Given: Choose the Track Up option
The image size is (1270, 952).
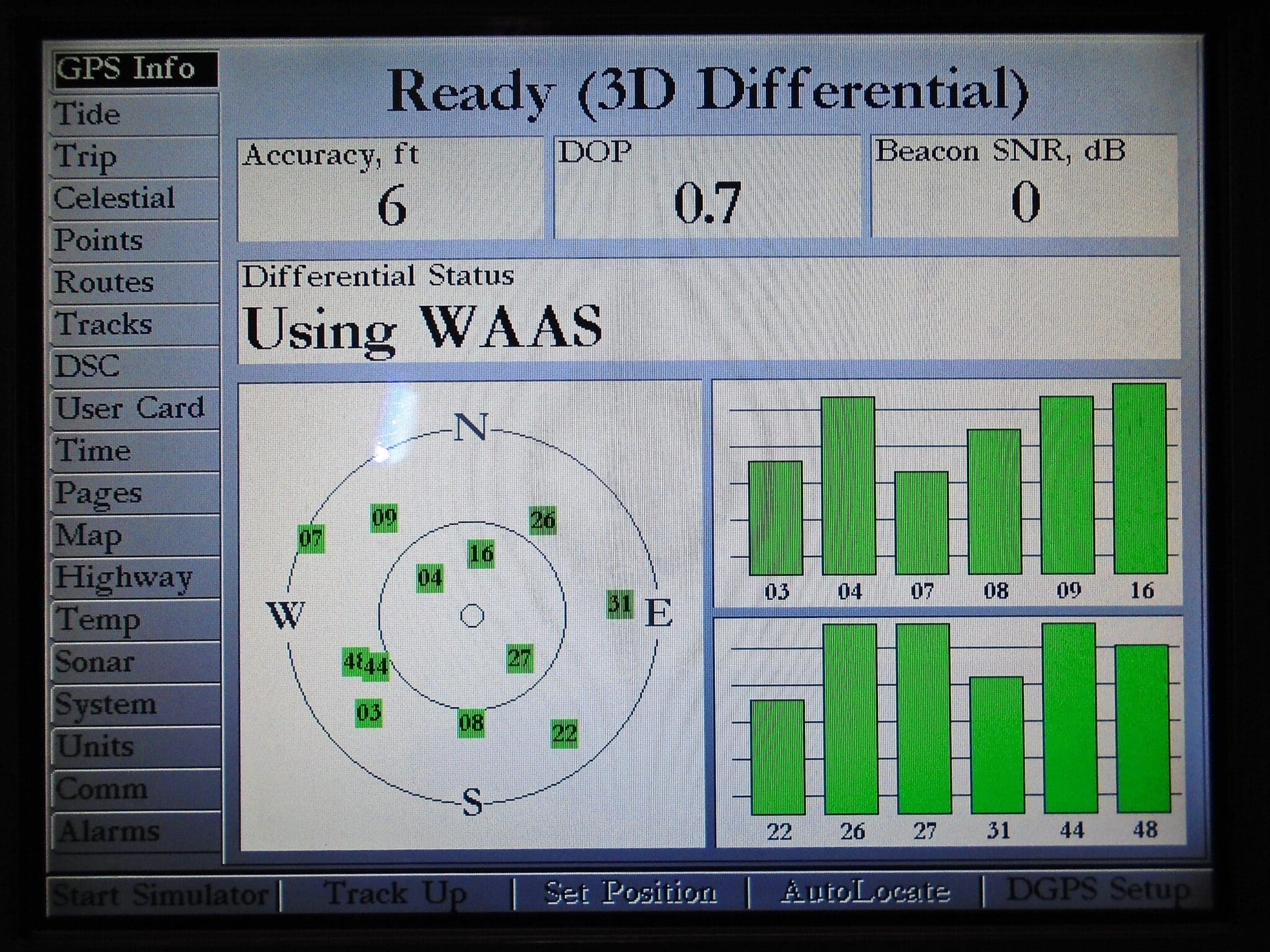Looking at the screenshot, I should pyautogui.click(x=396, y=894).
